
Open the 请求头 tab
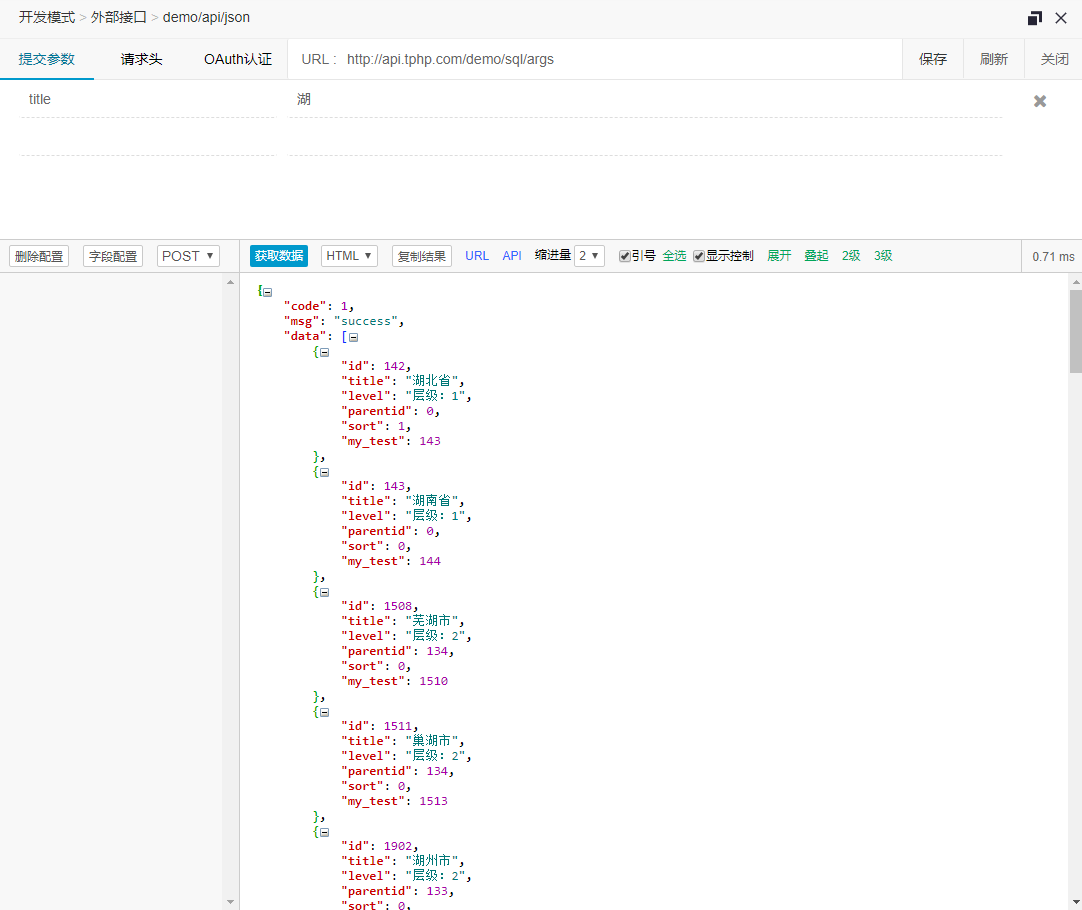(141, 59)
